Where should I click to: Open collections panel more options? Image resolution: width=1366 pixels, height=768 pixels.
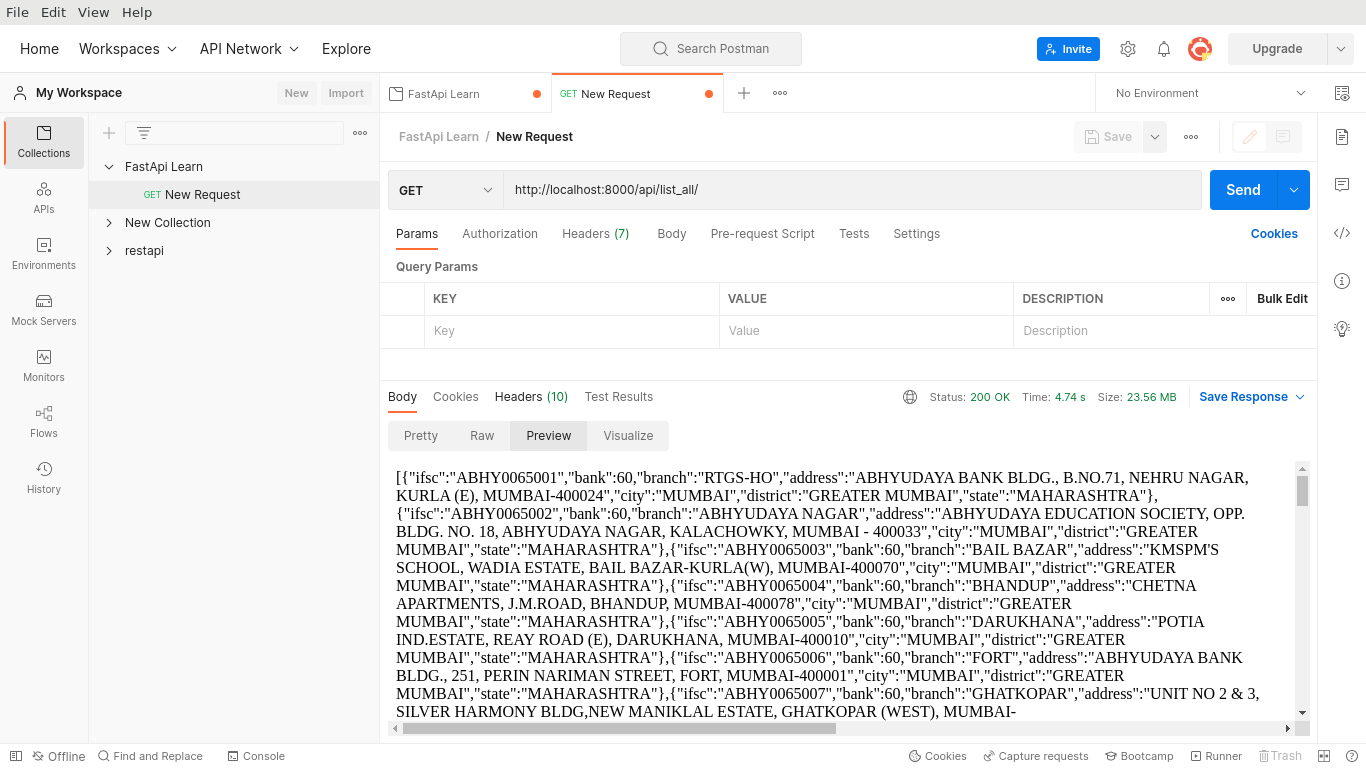(x=360, y=133)
